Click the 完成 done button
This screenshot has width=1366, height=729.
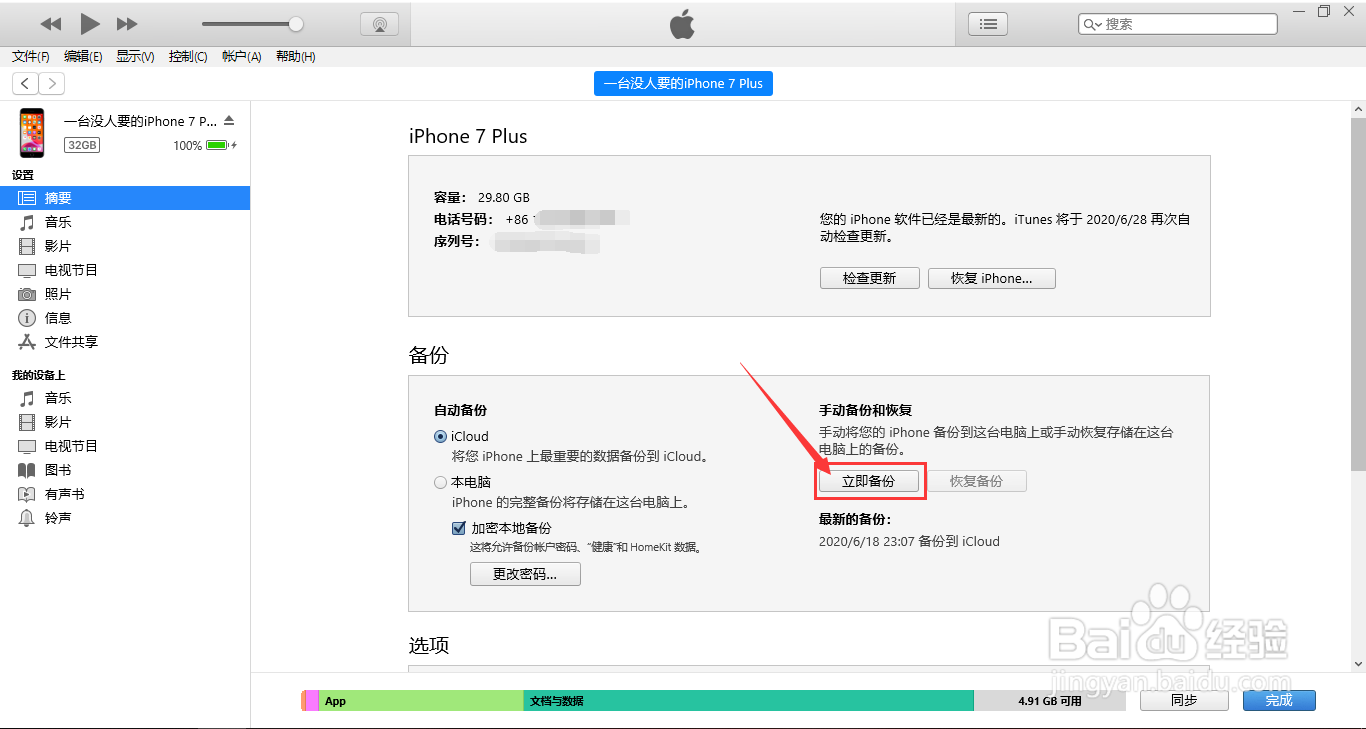coord(1279,700)
